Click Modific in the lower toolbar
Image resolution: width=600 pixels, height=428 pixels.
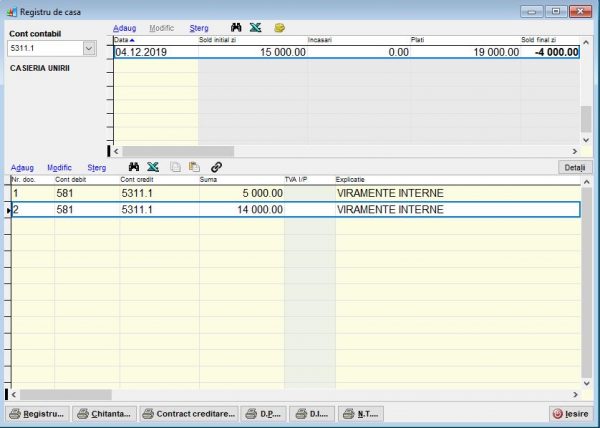coord(59,167)
